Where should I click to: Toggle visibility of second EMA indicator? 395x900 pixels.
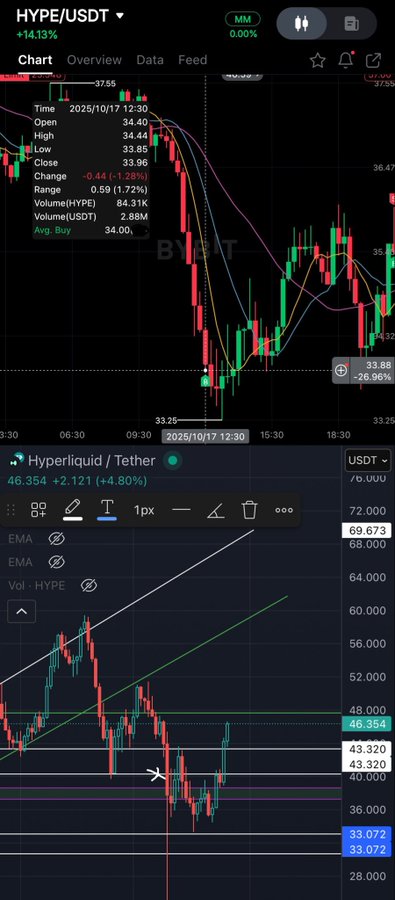tap(56, 561)
